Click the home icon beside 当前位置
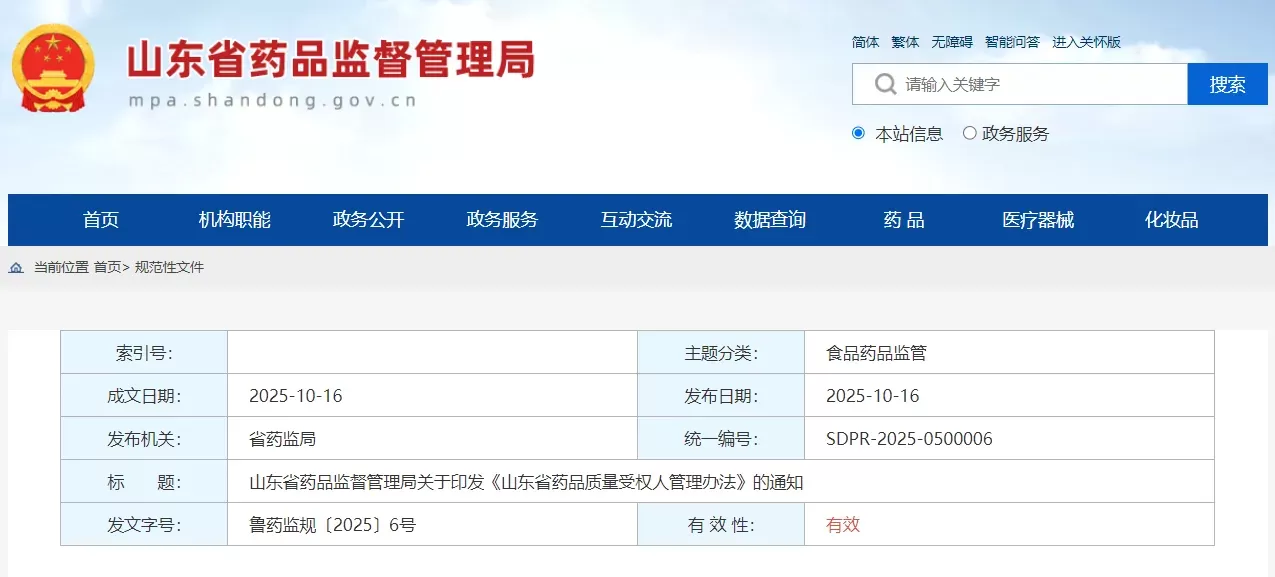The width and height of the screenshot is (1275, 577). click(16, 268)
